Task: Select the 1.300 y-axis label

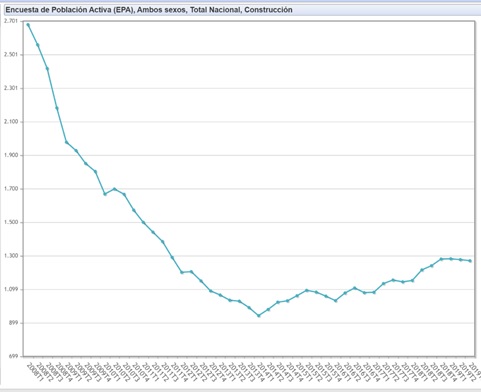Action: click(10, 256)
